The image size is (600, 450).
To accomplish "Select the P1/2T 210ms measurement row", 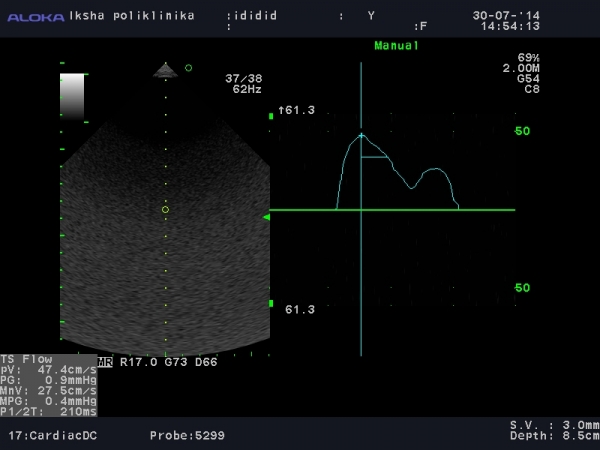I will click(46, 410).
